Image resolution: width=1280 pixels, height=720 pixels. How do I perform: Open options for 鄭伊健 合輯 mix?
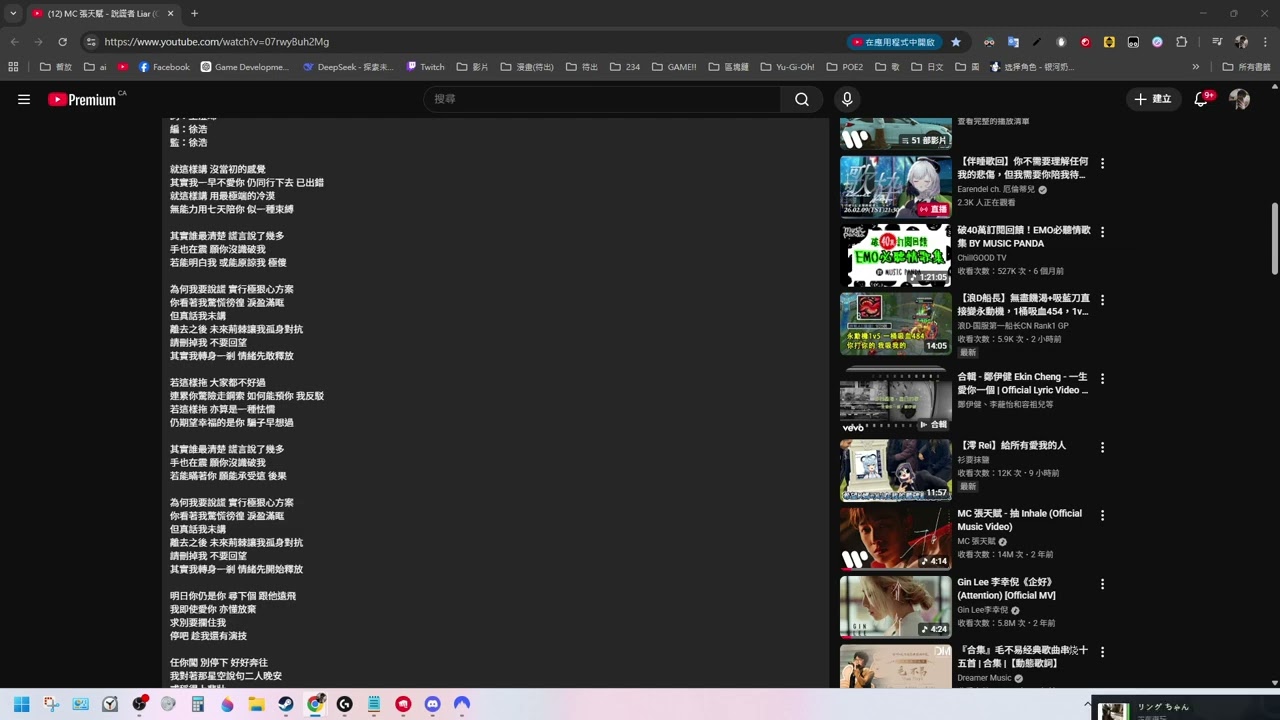[x=1102, y=379]
